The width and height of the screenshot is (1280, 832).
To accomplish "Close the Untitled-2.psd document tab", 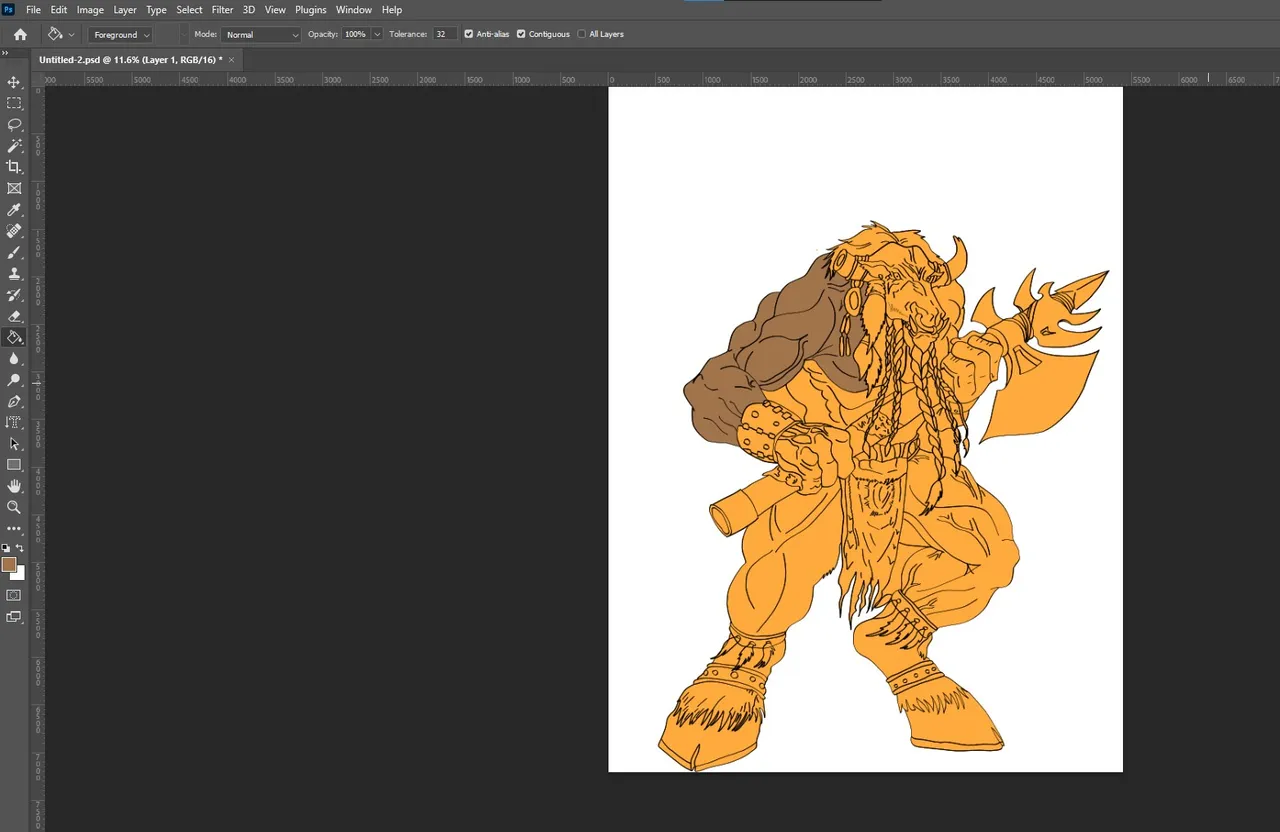I will pyautogui.click(x=232, y=60).
